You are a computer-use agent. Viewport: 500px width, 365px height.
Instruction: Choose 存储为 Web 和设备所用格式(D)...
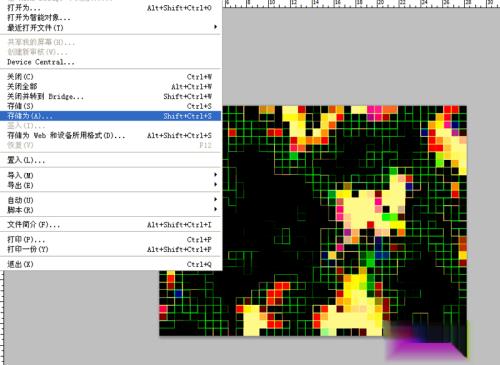coord(111,136)
